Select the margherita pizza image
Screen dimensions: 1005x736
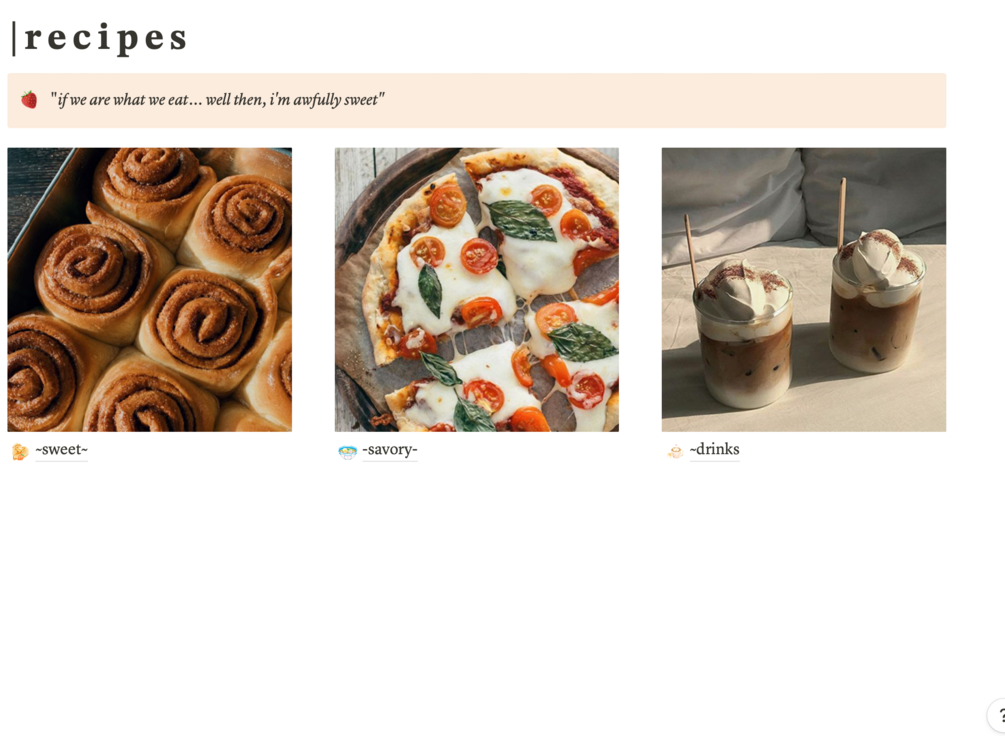tap(477, 290)
